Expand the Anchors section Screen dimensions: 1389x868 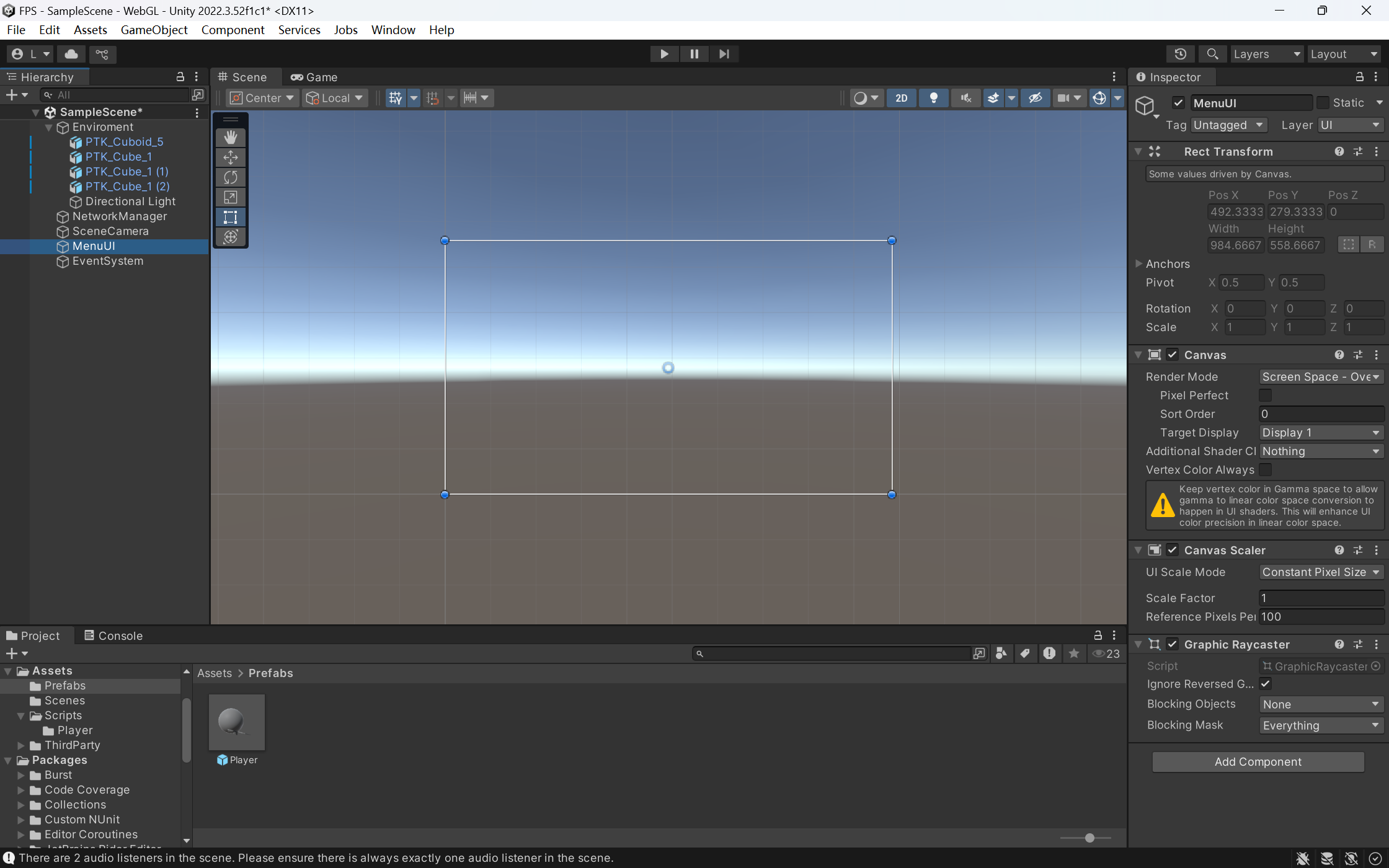[1138, 263]
